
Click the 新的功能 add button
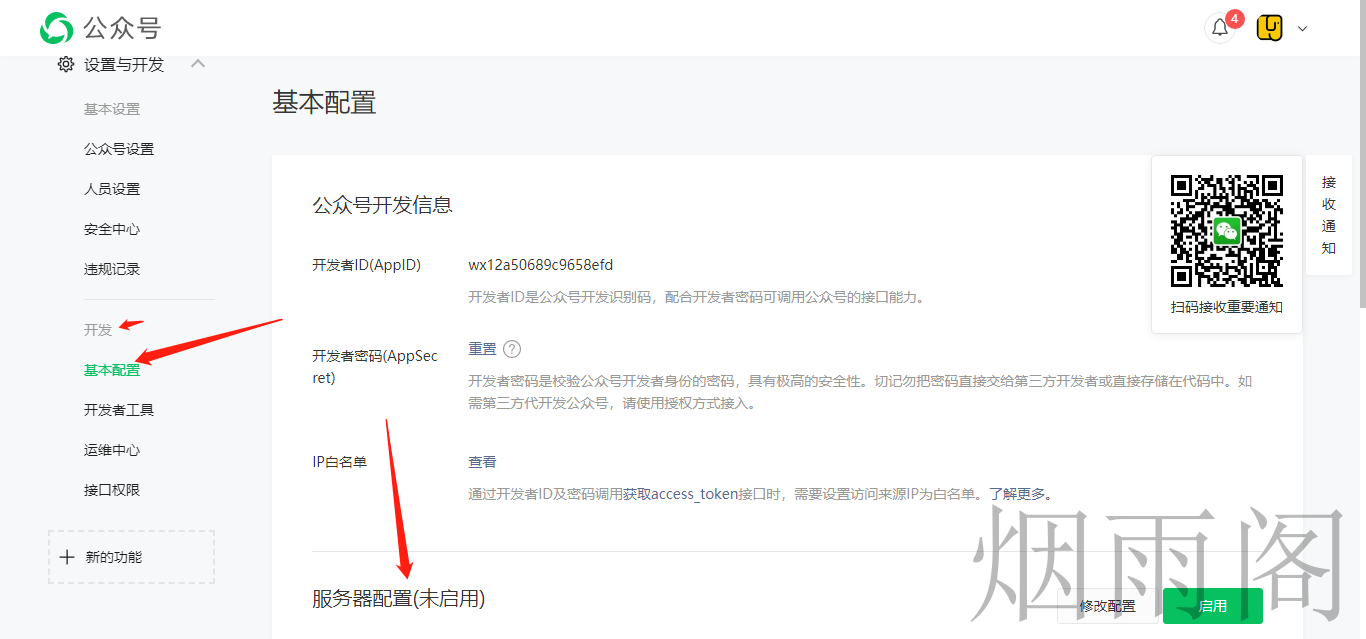[131, 557]
